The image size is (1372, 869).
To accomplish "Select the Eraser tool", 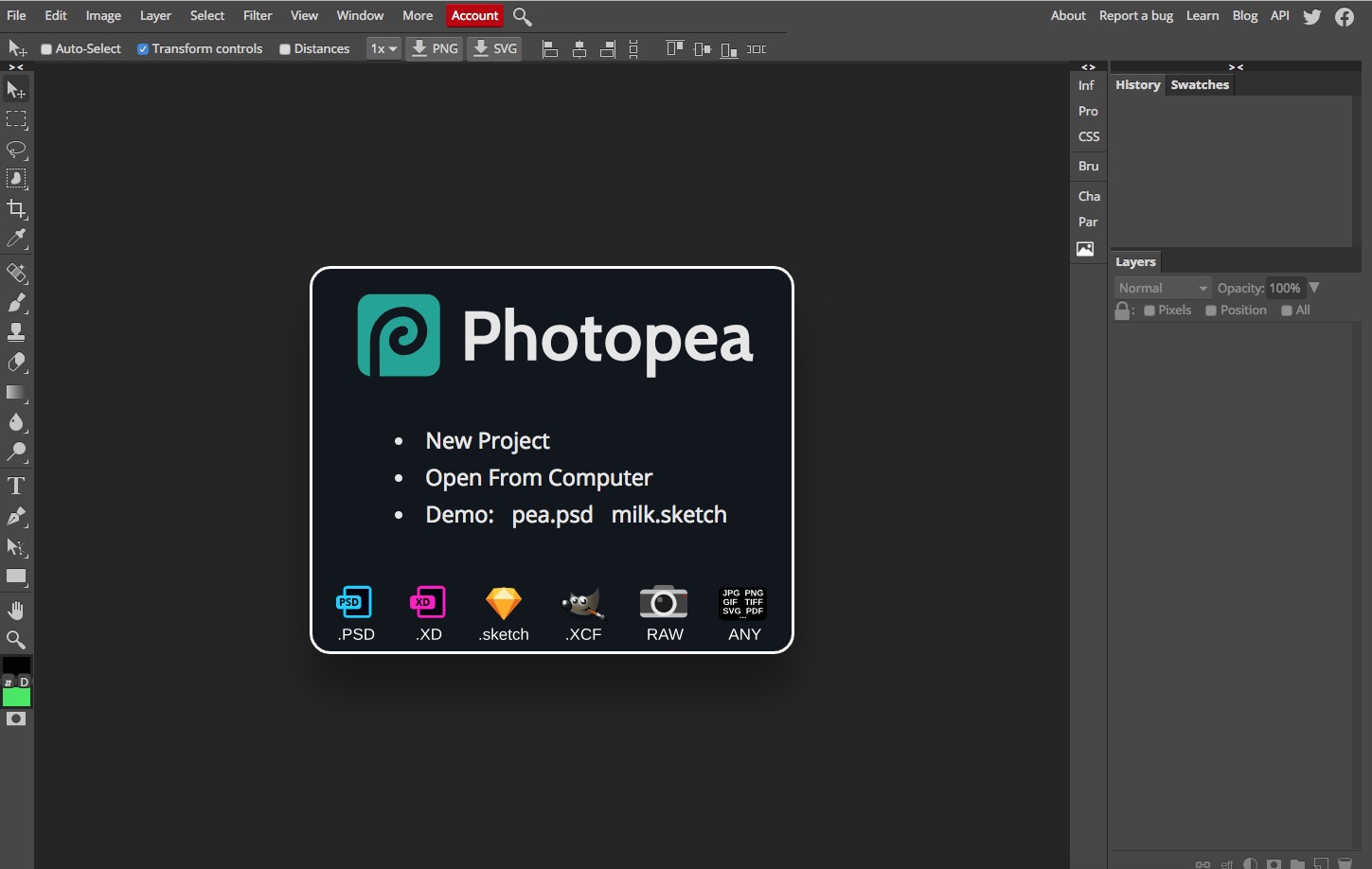I will (16, 363).
